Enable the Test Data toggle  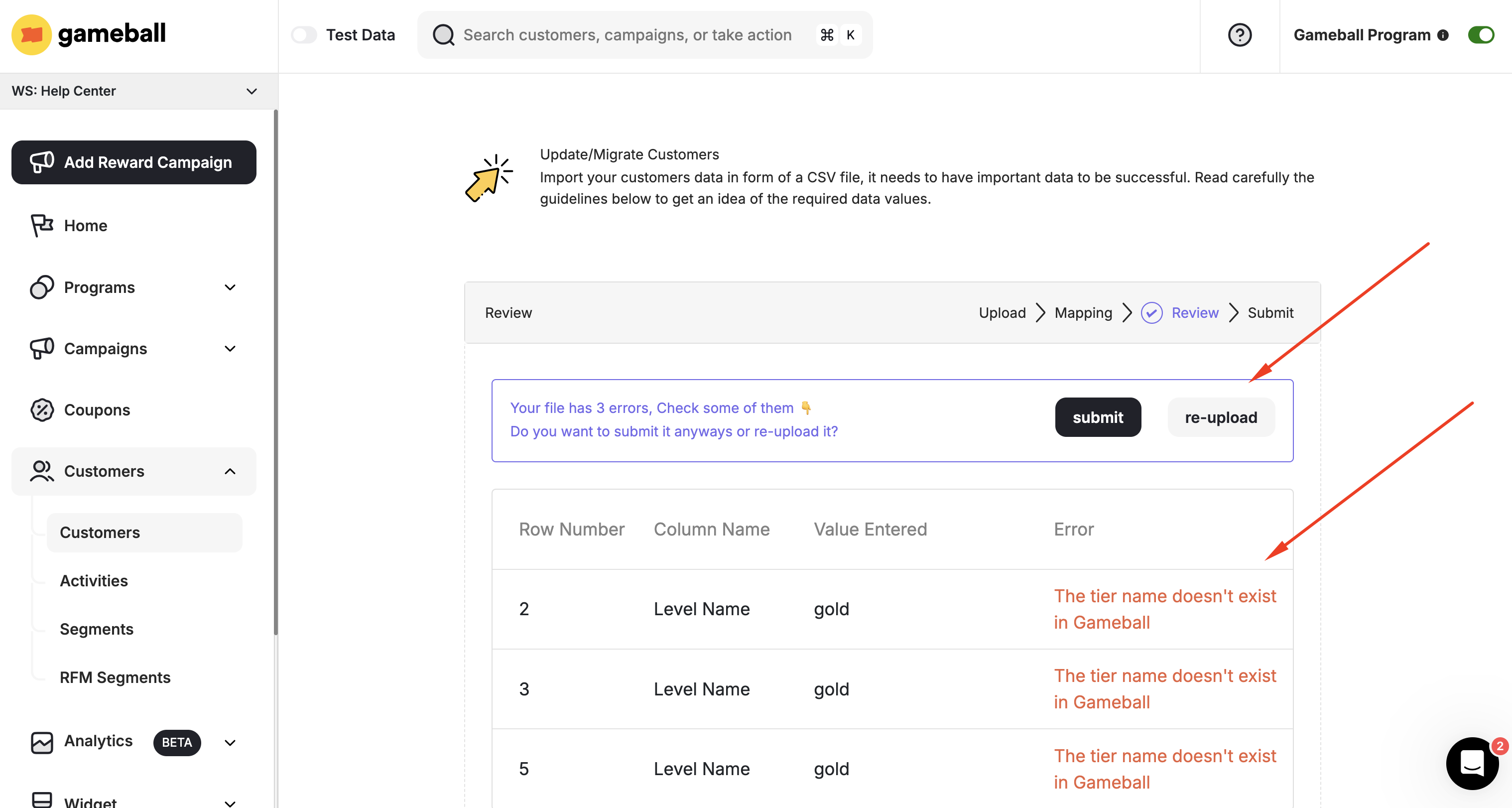(x=304, y=35)
